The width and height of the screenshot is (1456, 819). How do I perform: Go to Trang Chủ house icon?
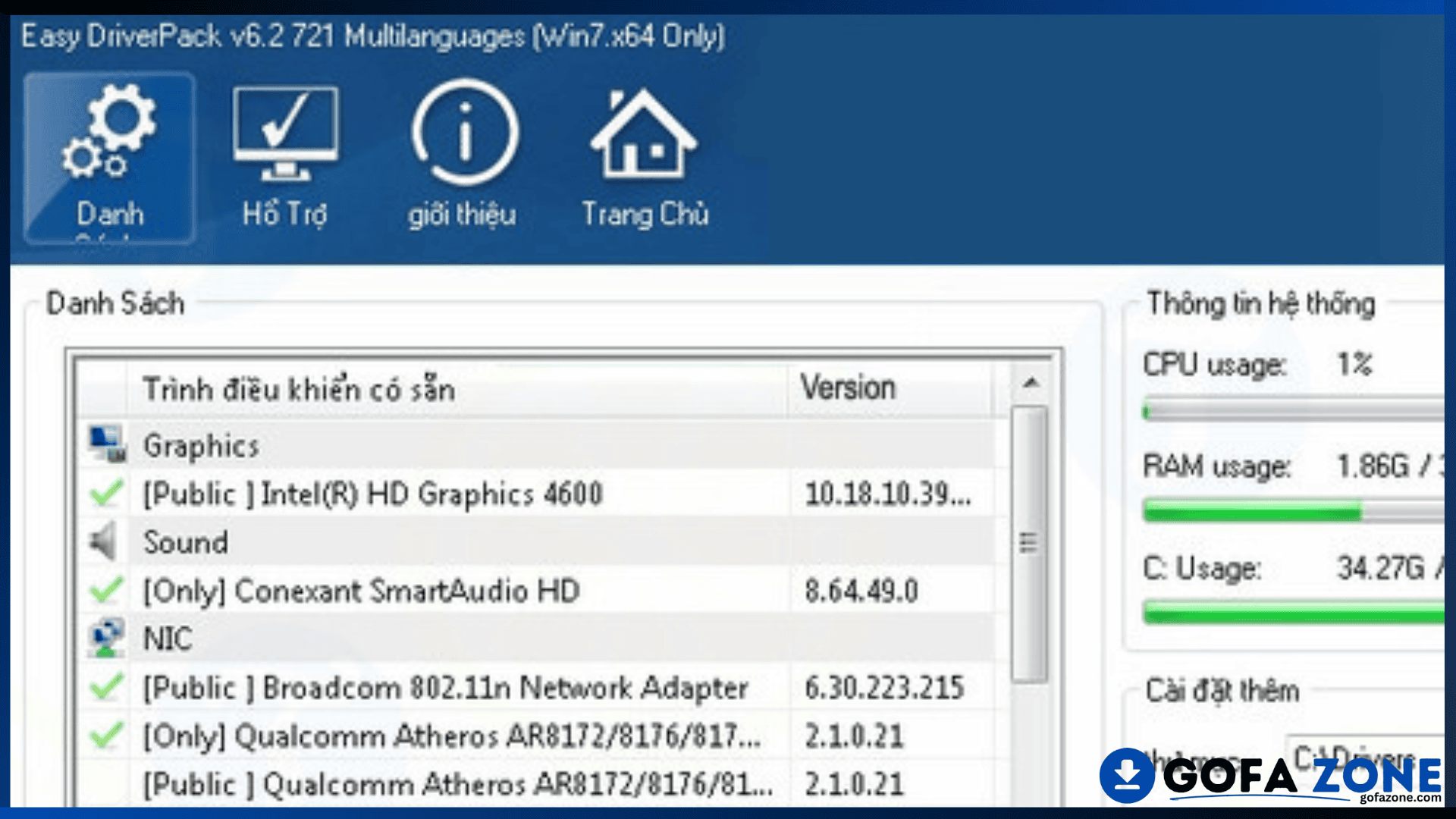click(x=643, y=133)
